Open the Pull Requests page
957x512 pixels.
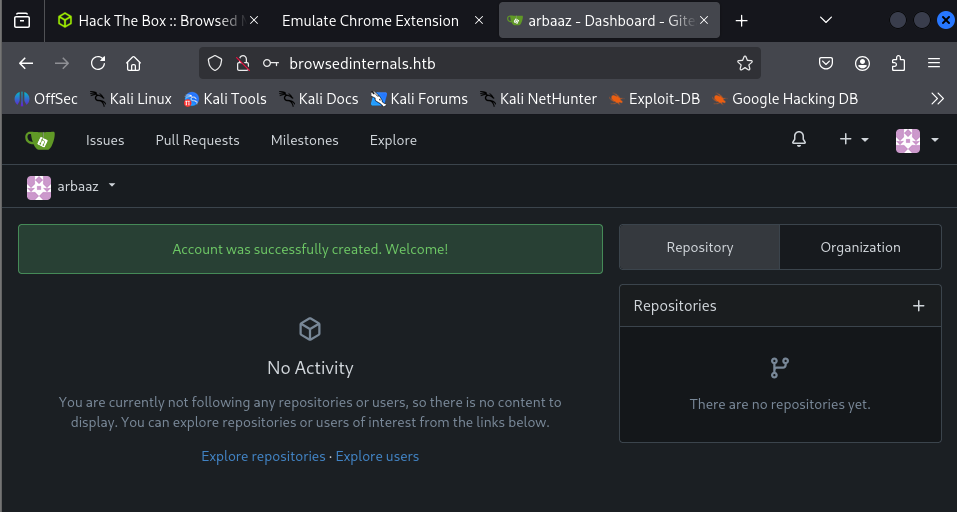(x=197, y=140)
